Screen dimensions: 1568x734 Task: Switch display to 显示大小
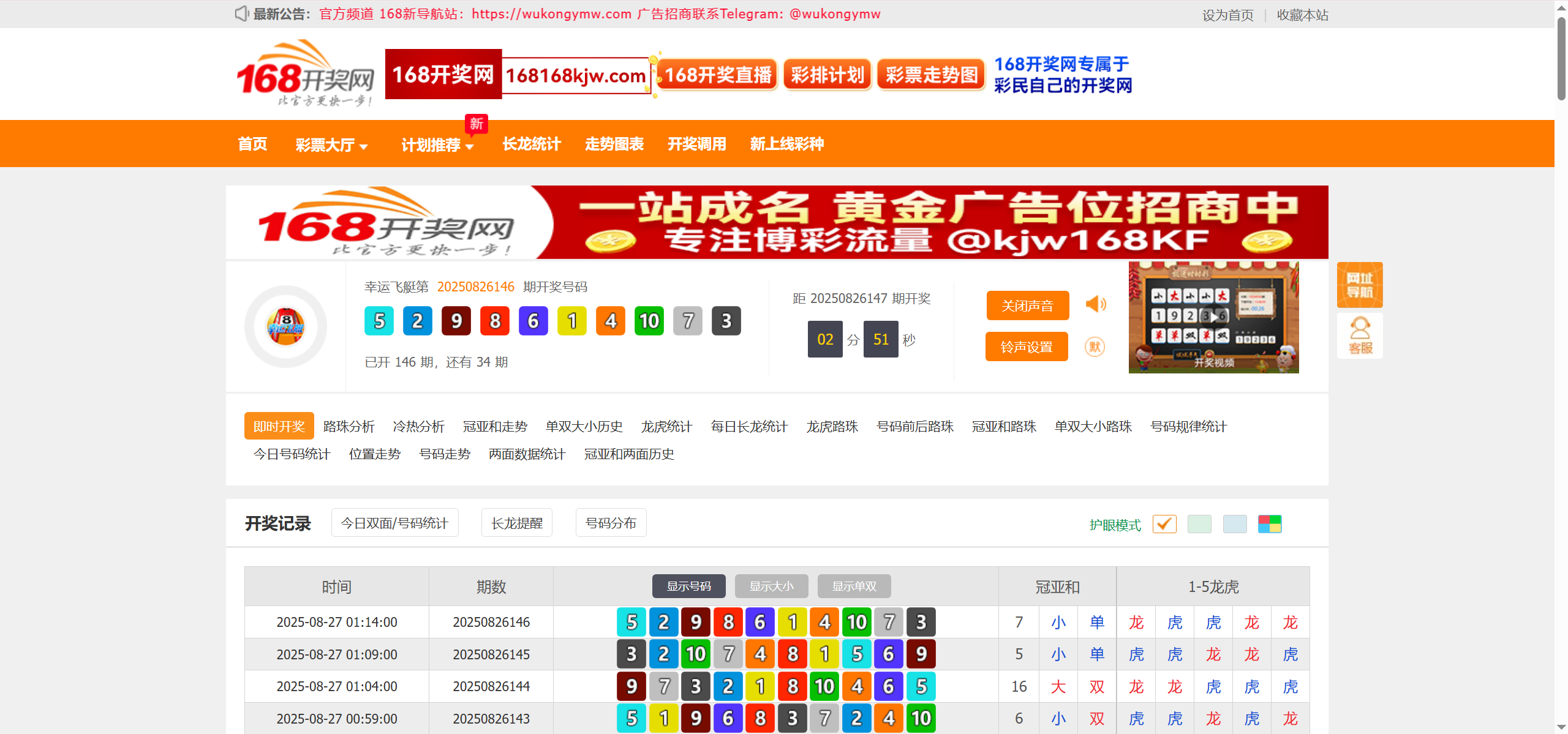point(771,586)
